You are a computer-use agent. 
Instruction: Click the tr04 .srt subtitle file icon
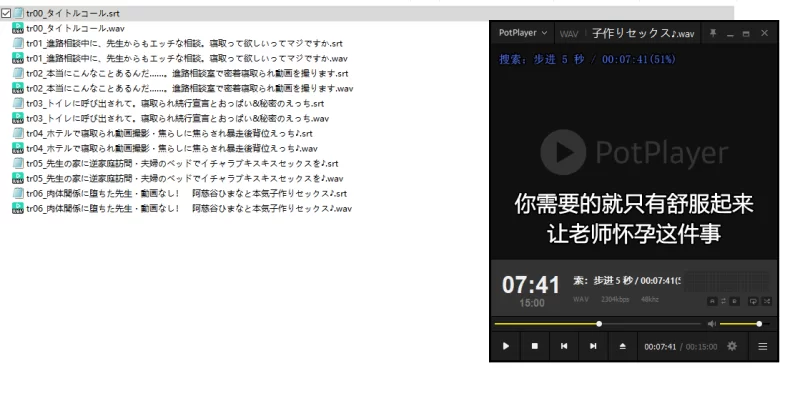tap(18, 133)
